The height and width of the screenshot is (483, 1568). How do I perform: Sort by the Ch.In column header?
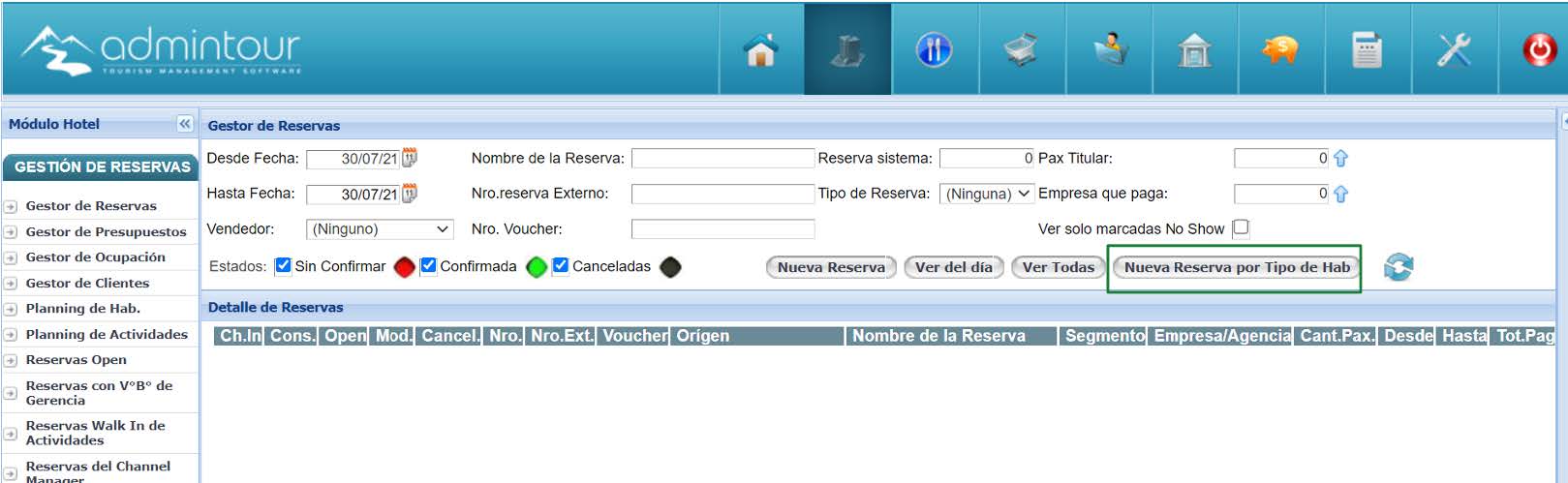tap(240, 336)
